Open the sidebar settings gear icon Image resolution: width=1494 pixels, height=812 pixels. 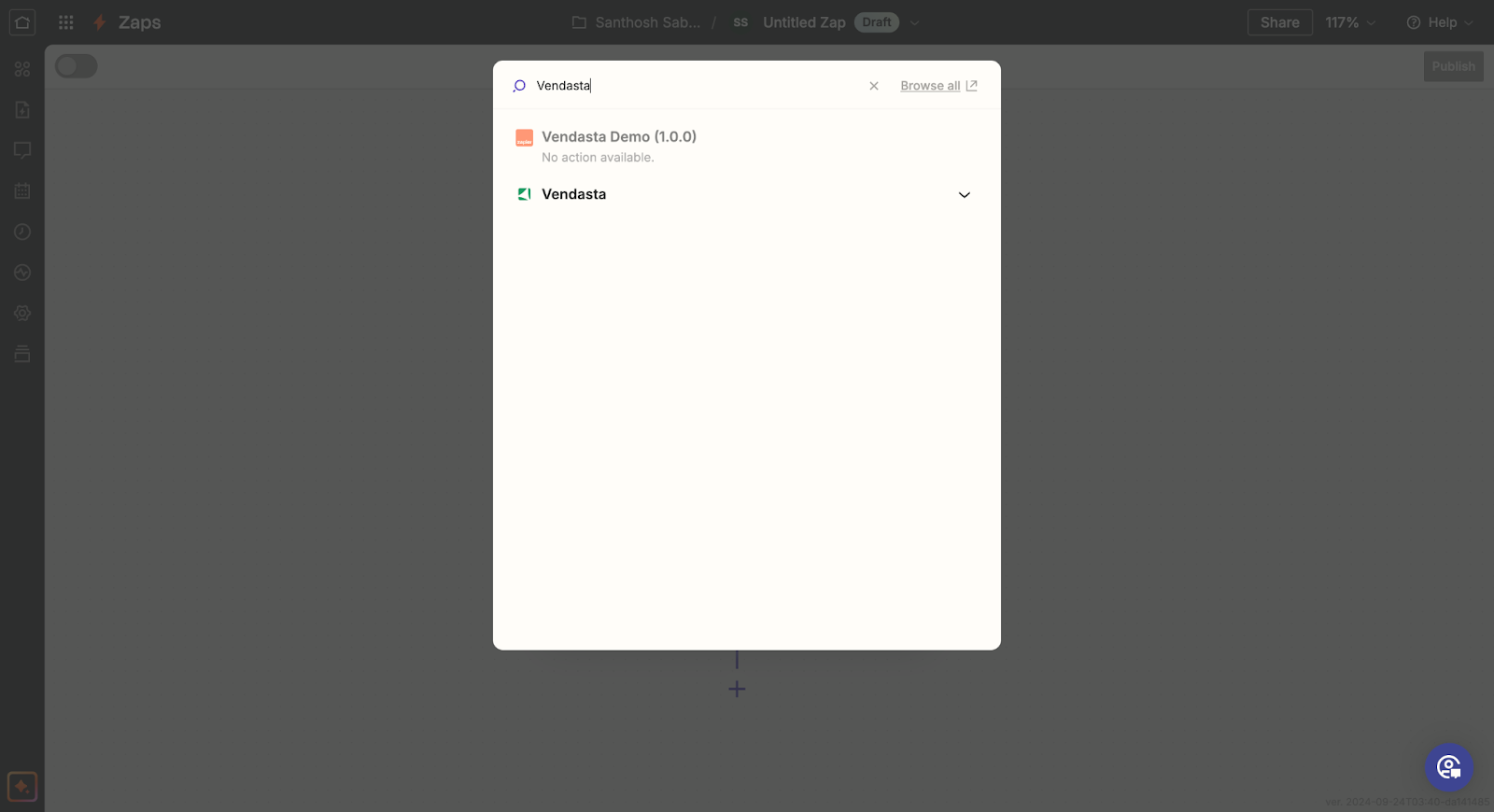pos(22,314)
